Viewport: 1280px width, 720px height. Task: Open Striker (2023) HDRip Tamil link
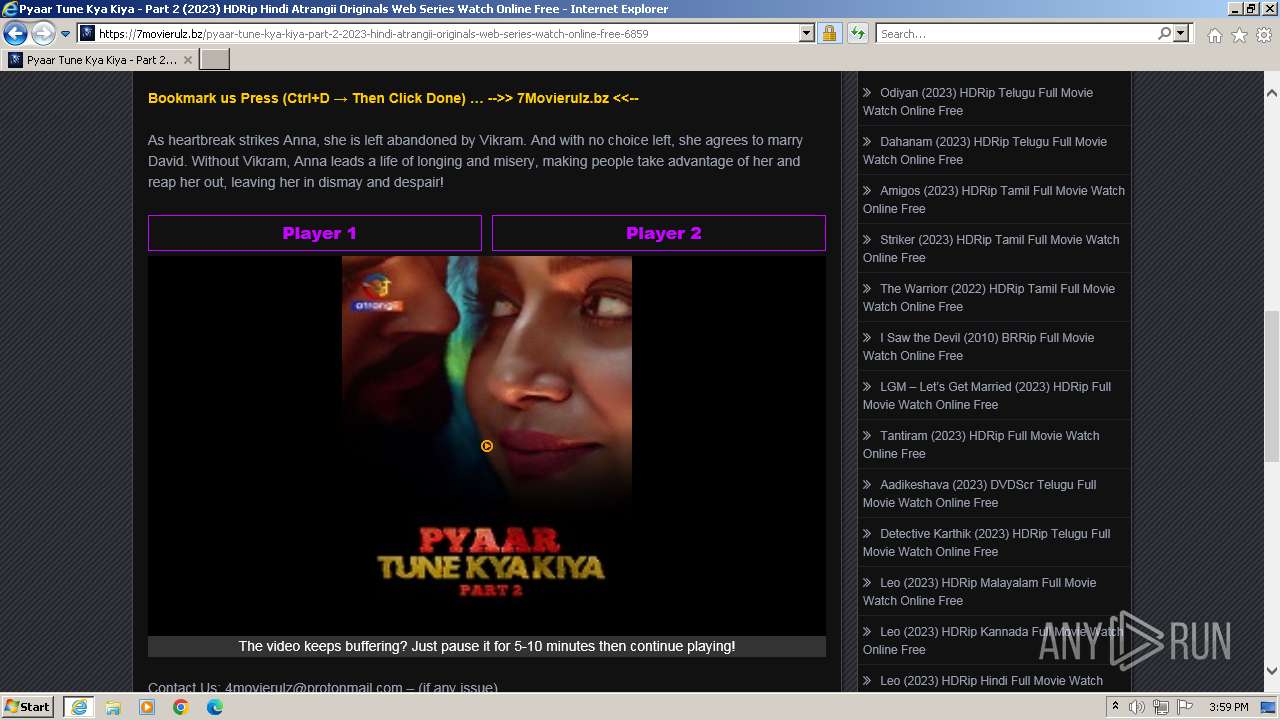click(990, 249)
